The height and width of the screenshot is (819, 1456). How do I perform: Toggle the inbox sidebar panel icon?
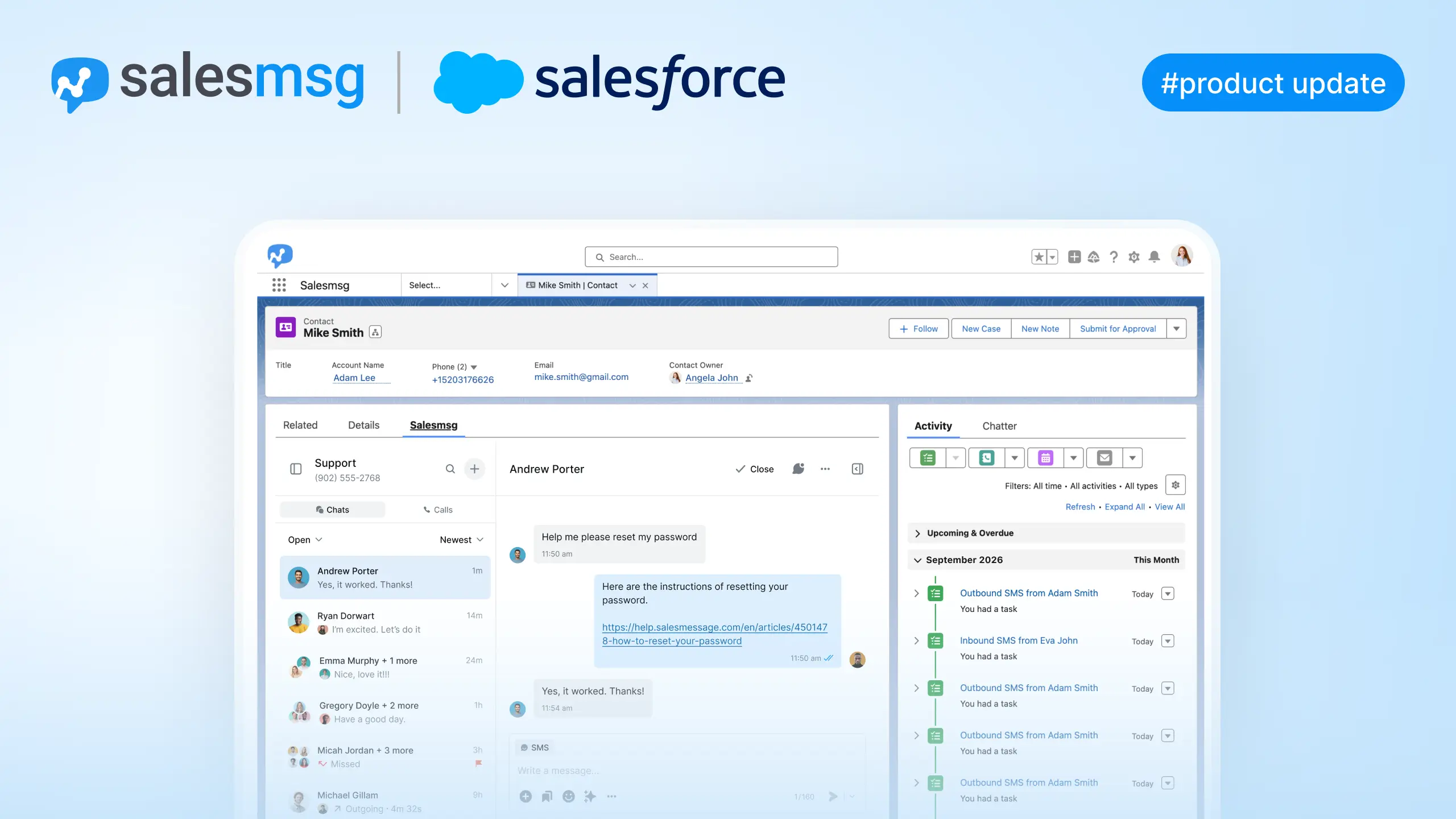296,469
